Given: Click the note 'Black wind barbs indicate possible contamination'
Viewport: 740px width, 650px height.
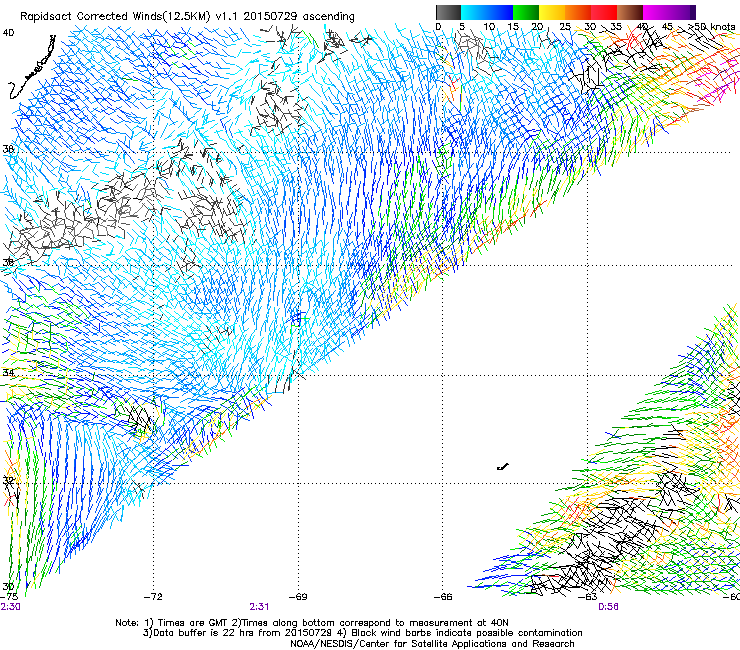Looking at the screenshot, I should pos(467,633).
